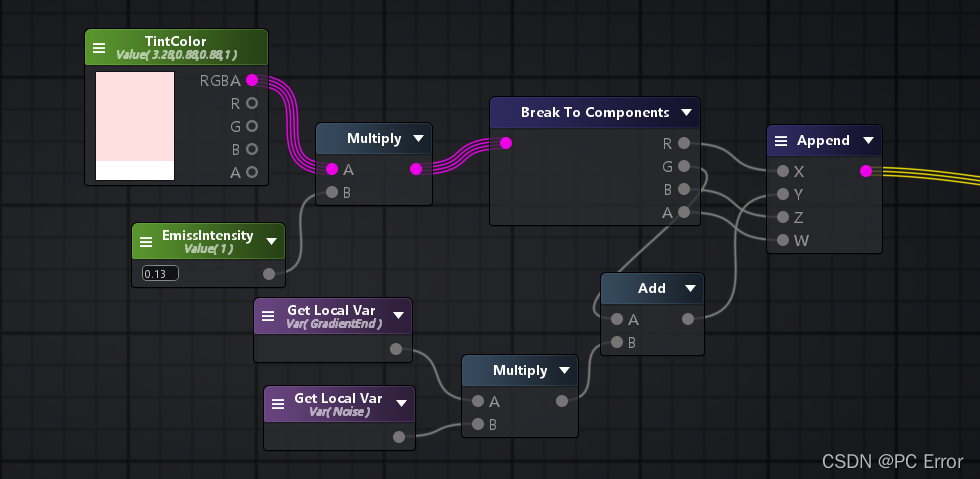Click the Add node A input port
Viewport: 980px width, 479px height.
point(617,320)
